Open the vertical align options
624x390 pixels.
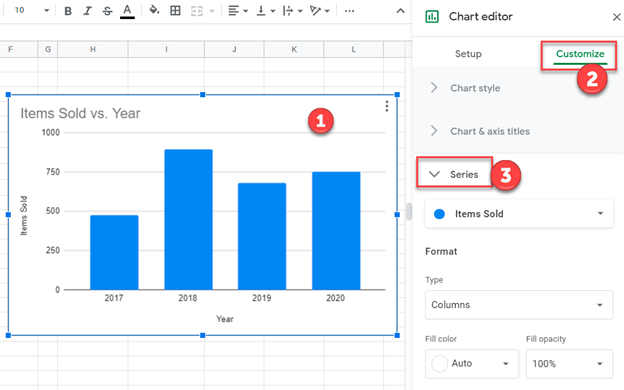point(266,11)
